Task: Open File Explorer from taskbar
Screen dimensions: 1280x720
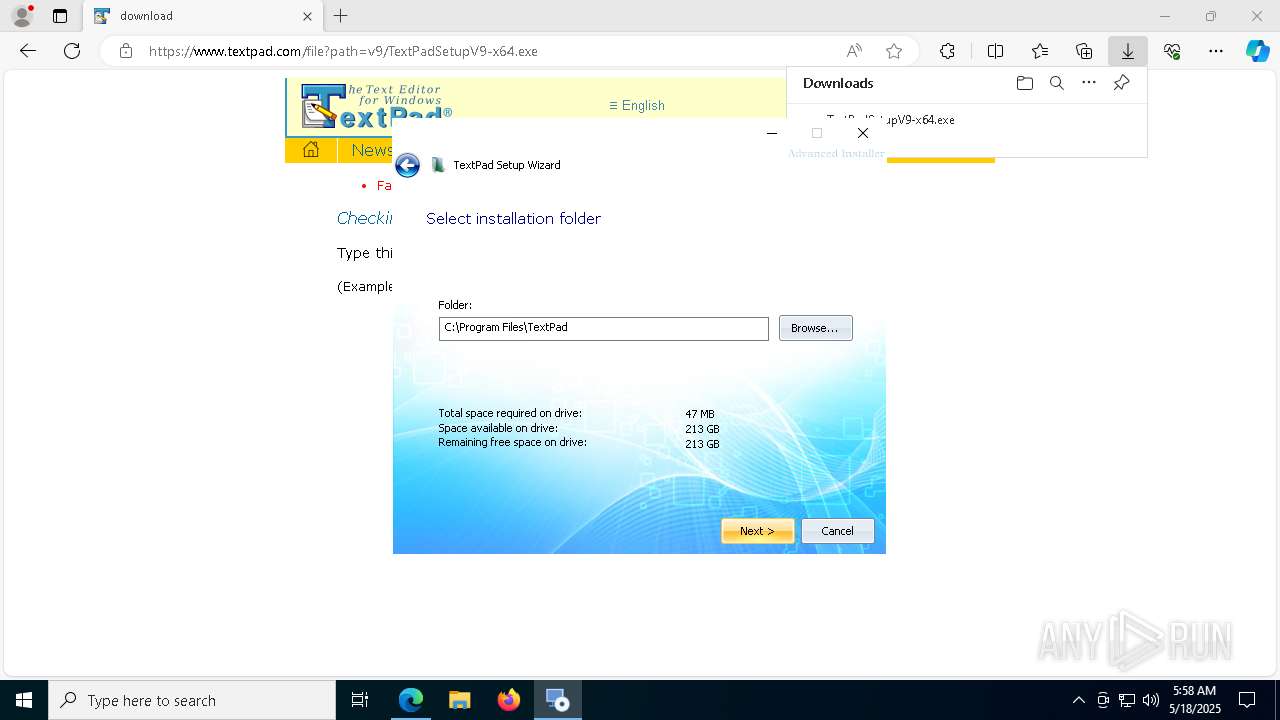Action: point(460,700)
